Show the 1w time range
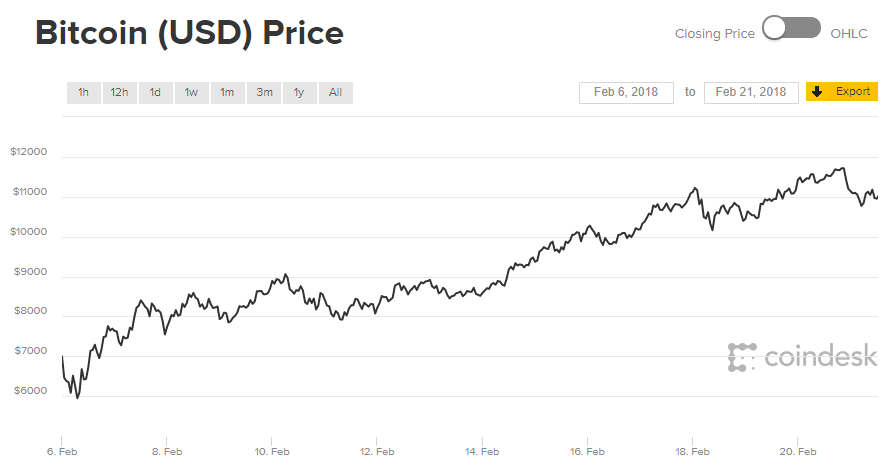 tap(191, 93)
